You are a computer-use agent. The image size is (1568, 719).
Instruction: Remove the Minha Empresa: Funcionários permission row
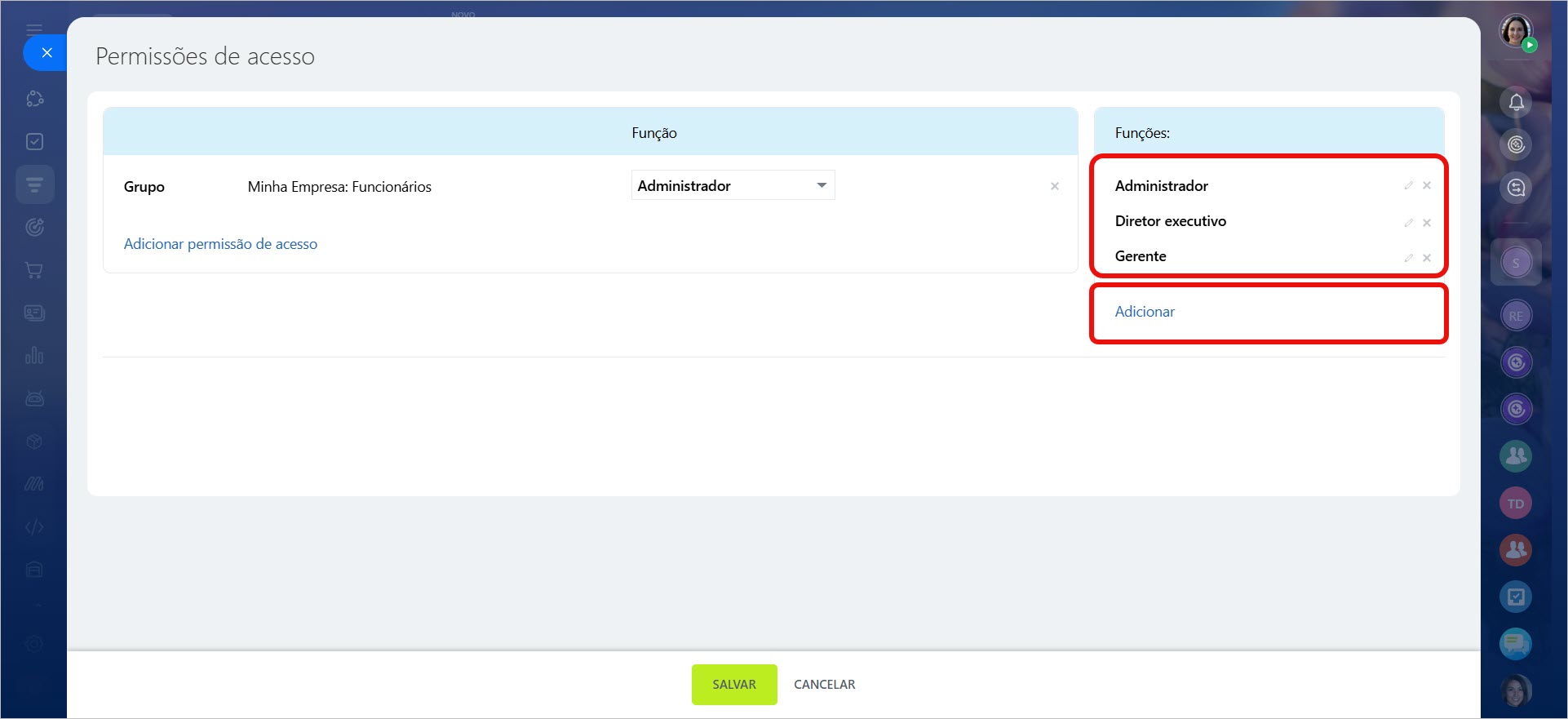coord(1055,187)
